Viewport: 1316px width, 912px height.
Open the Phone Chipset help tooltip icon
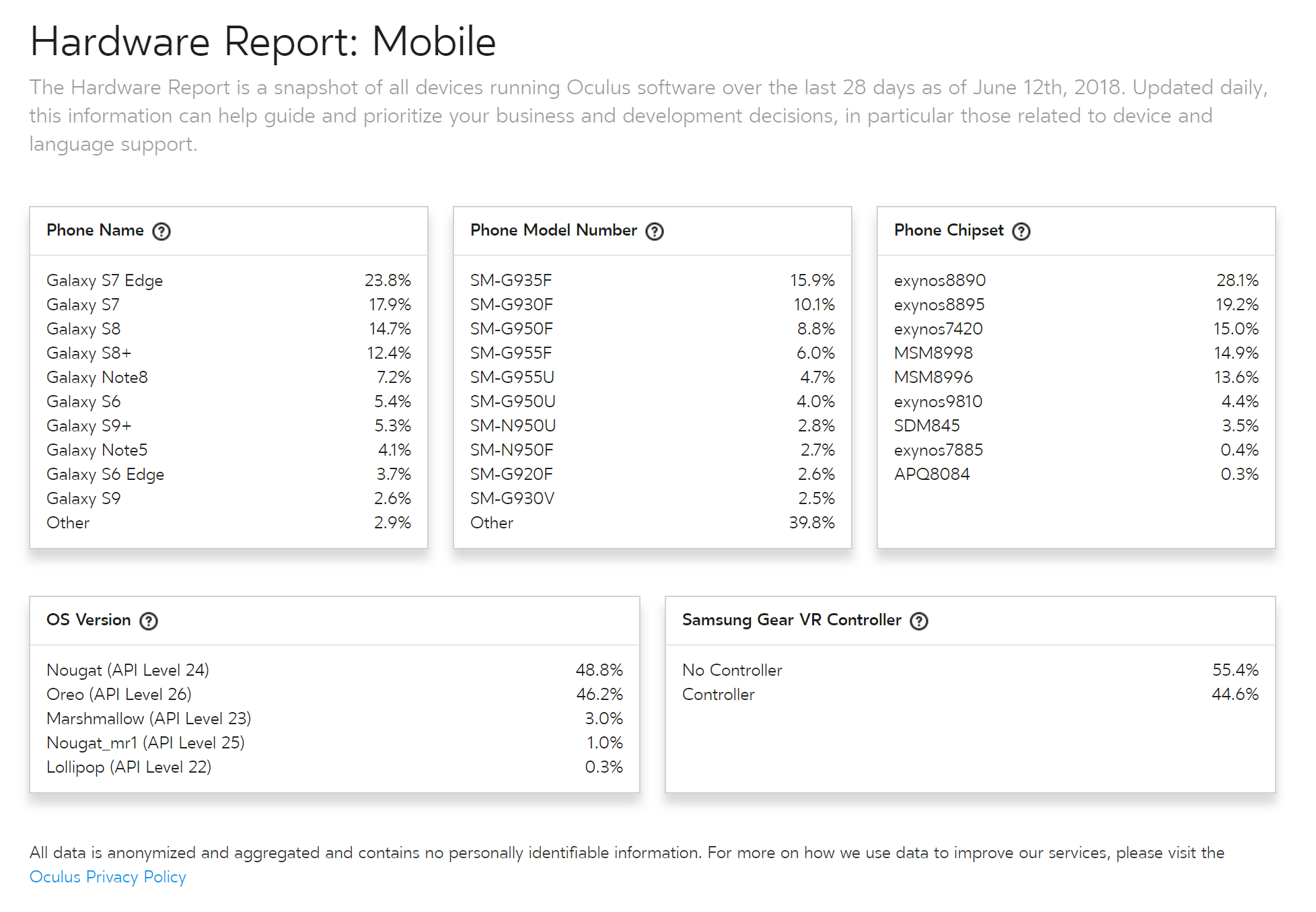coord(1021,232)
